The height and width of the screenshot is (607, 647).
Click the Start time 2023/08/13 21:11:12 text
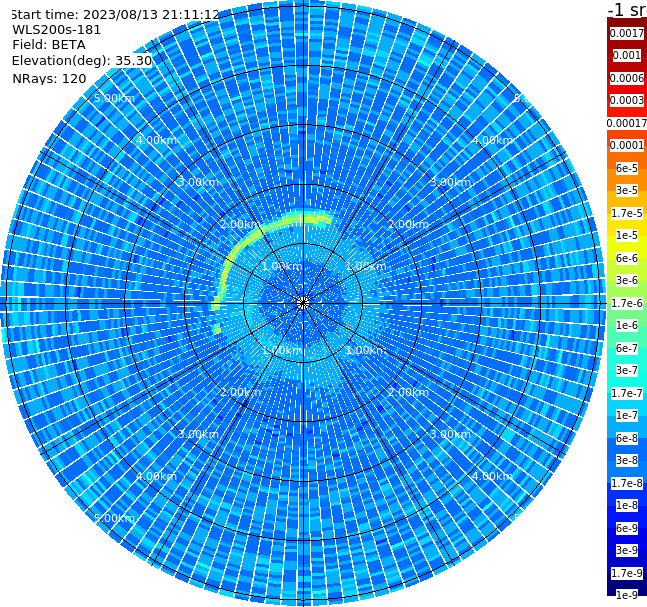[x=115, y=14]
